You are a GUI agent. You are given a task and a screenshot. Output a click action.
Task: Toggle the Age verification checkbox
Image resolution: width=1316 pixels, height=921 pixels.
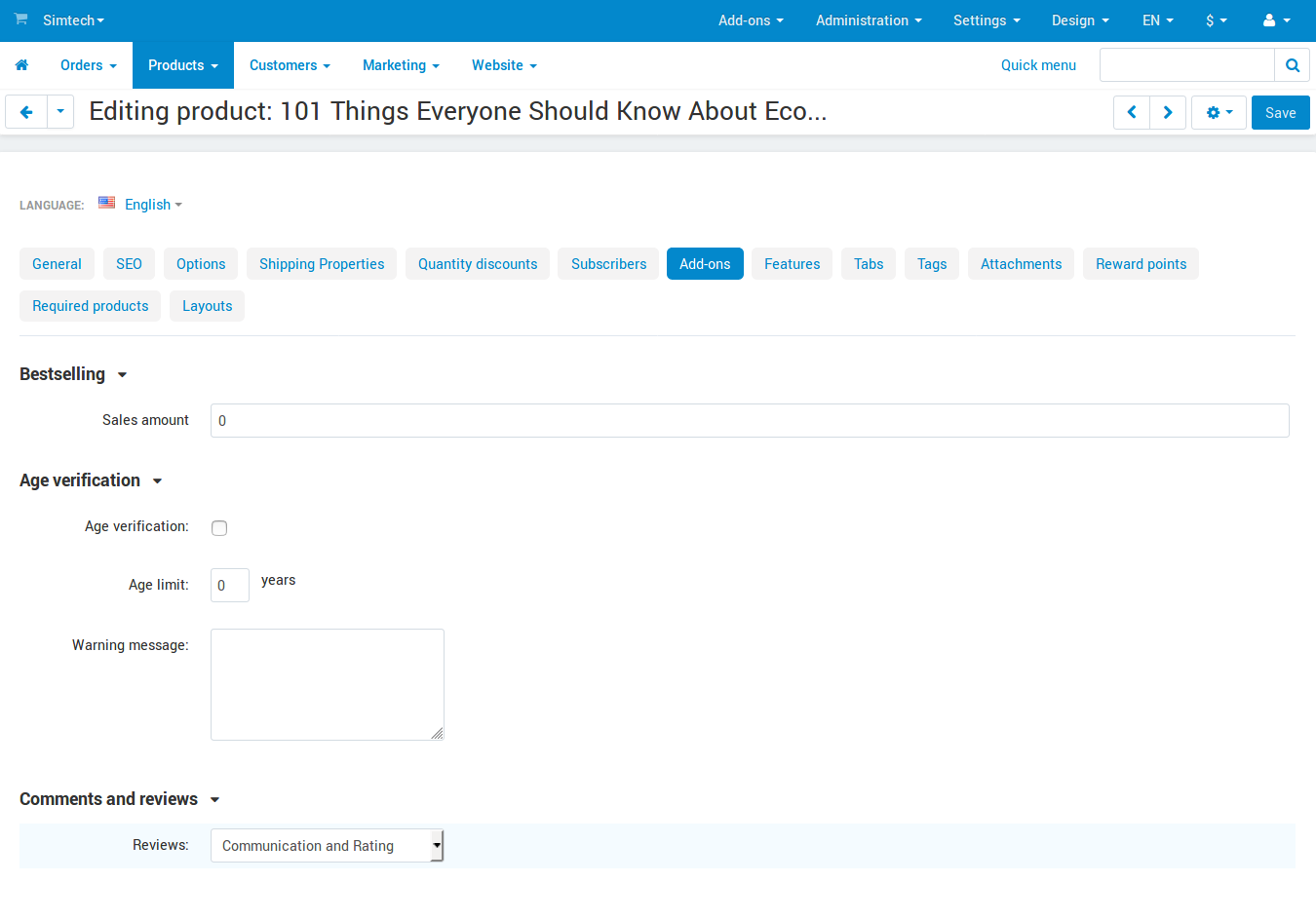point(219,528)
